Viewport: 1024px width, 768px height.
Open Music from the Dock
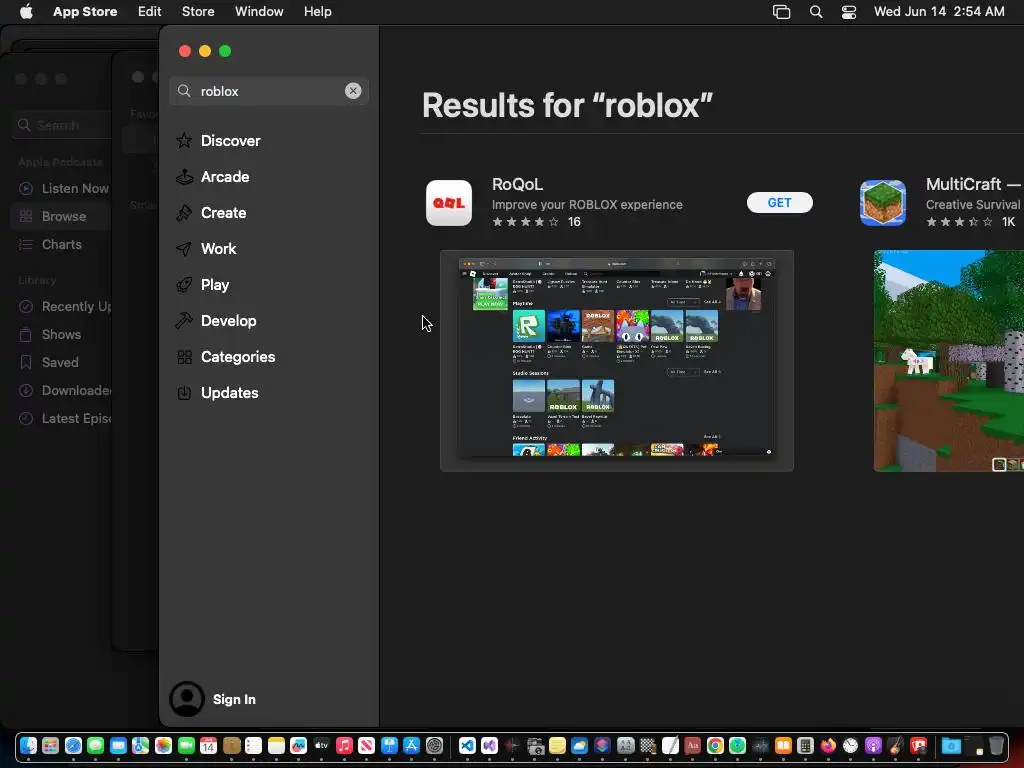point(344,745)
